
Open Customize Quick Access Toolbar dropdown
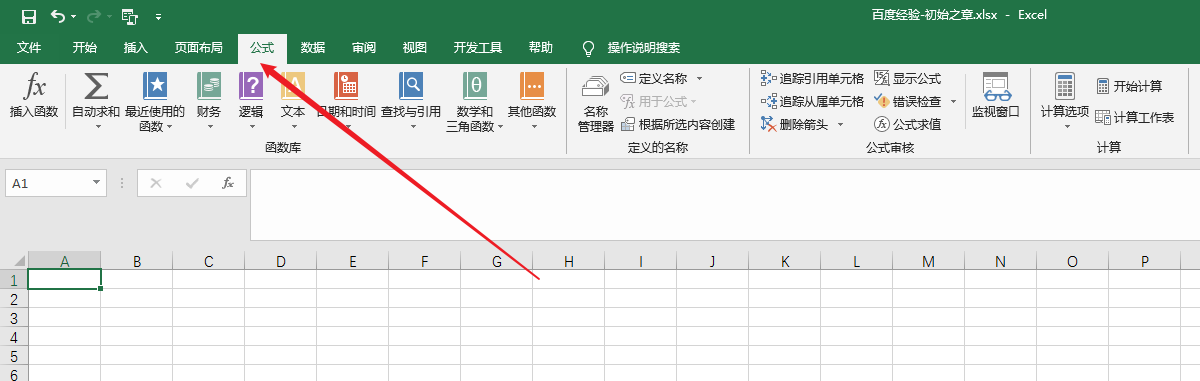point(158,17)
